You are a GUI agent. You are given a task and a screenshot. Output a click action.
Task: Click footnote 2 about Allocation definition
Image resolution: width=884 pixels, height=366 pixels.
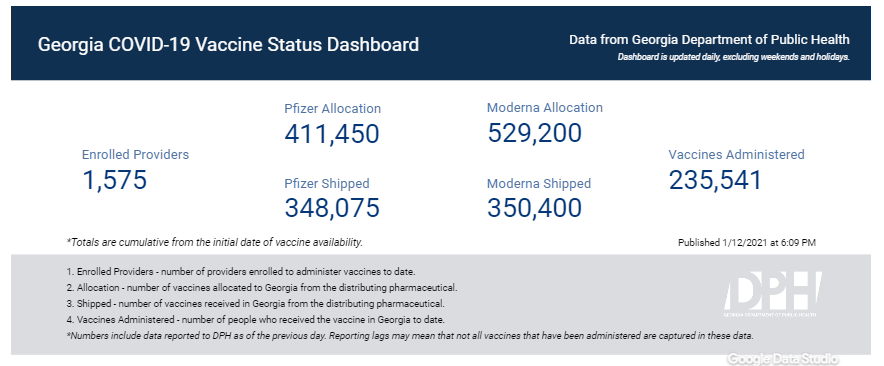262,288
